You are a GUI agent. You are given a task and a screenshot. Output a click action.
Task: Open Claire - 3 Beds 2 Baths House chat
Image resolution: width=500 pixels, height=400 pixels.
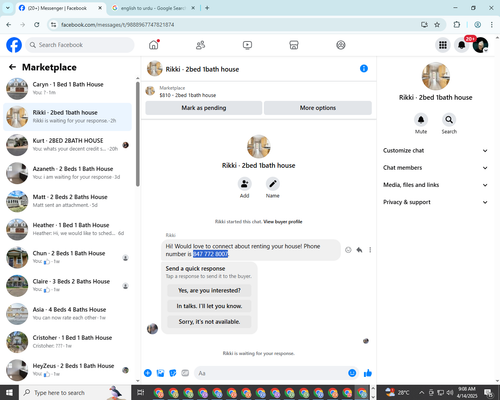(x=68, y=286)
